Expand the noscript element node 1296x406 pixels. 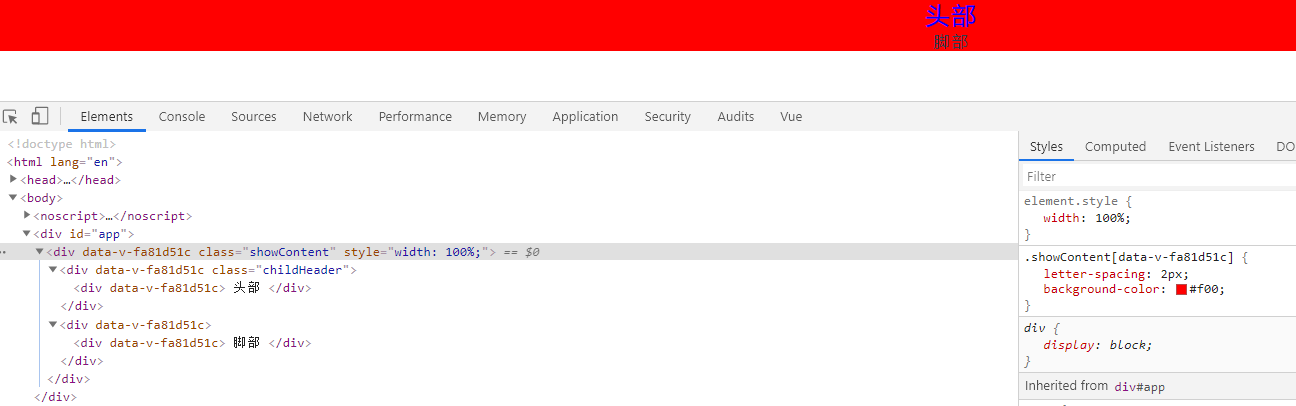click(x=27, y=216)
